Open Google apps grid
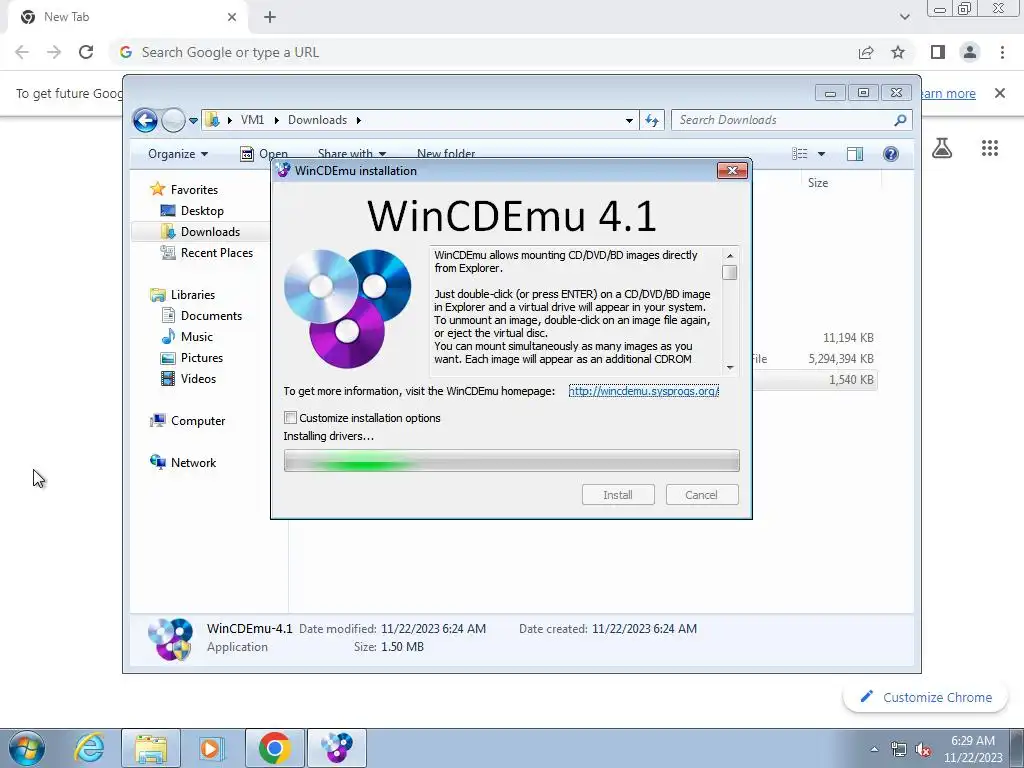1024x768 pixels. (x=990, y=148)
